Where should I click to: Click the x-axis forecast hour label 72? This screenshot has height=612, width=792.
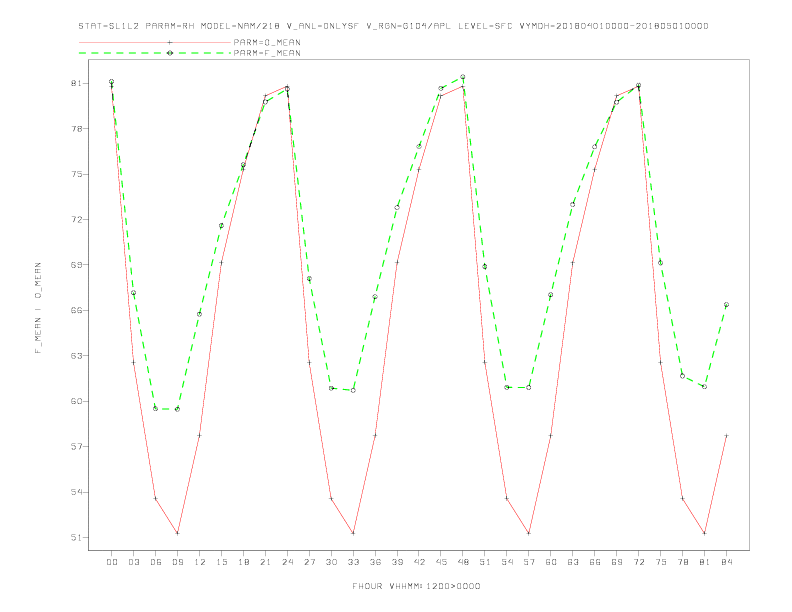tap(638, 562)
